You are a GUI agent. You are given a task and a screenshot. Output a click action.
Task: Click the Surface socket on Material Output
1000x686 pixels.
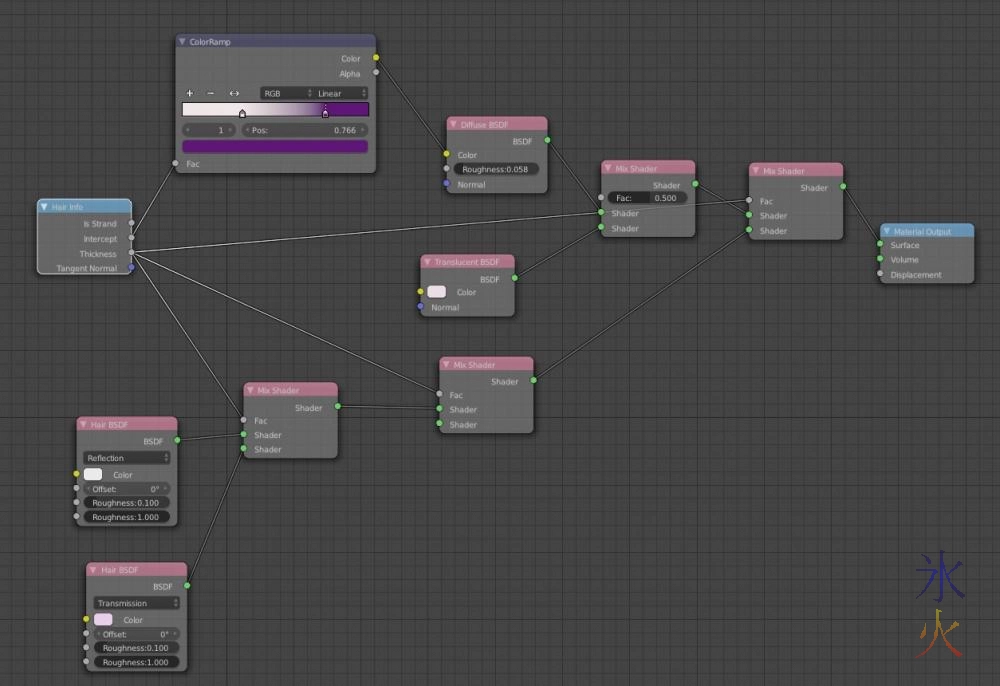881,245
